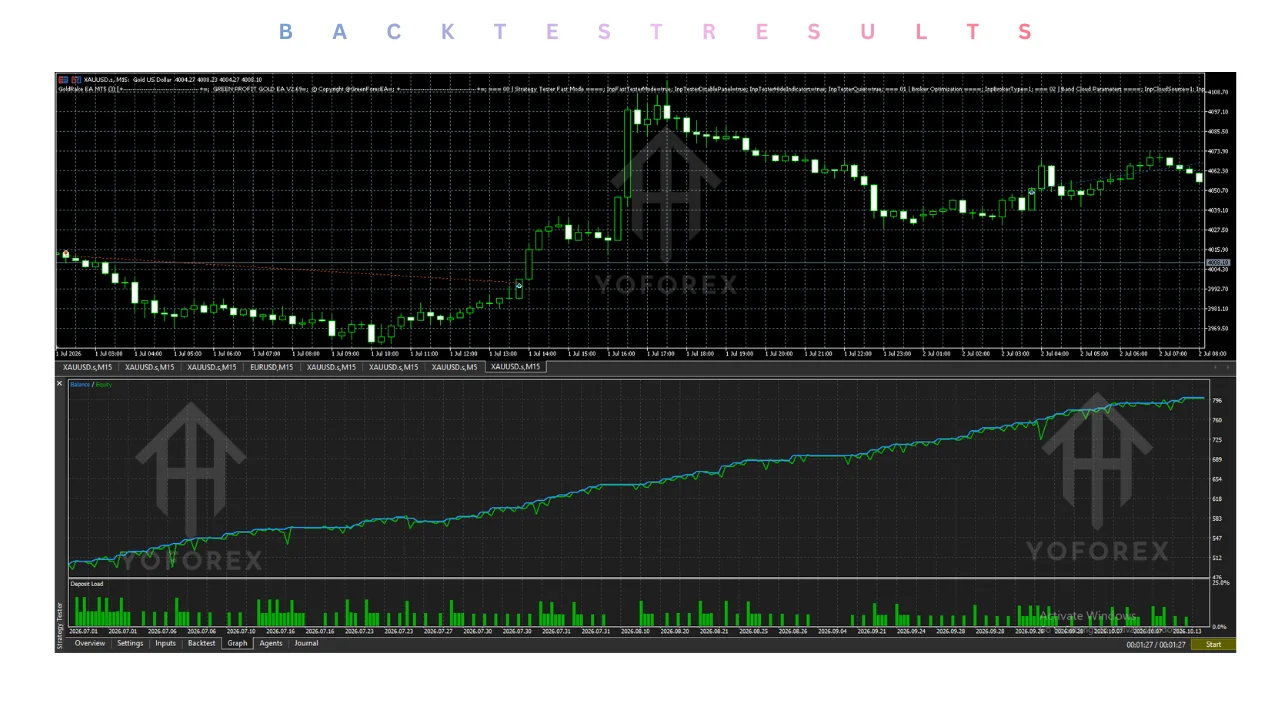Click the 00:01:27 / 00:01:27 elapsed time
The height and width of the screenshot is (720, 1280).
[x=1156, y=645]
